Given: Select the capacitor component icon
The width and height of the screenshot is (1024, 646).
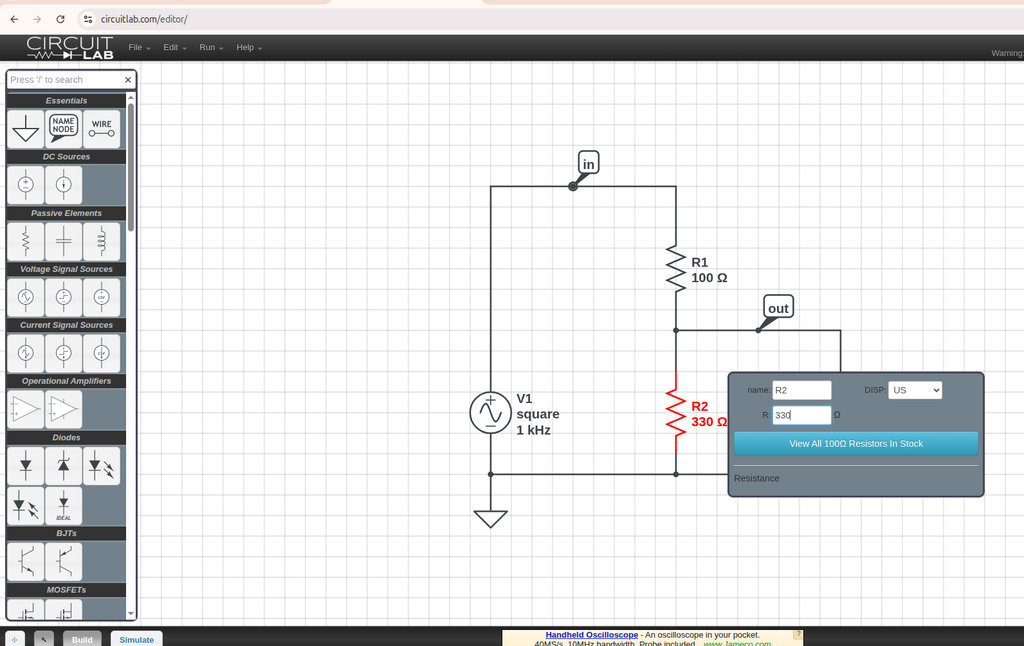Looking at the screenshot, I should 63,241.
